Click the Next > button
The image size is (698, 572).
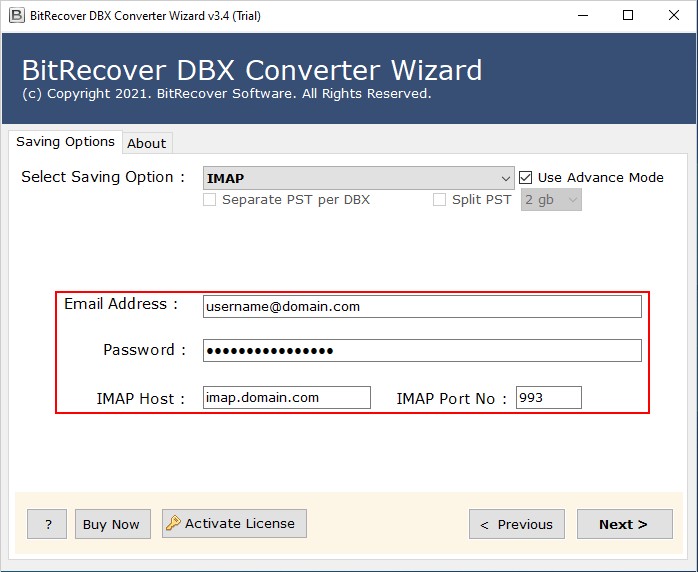pos(623,524)
